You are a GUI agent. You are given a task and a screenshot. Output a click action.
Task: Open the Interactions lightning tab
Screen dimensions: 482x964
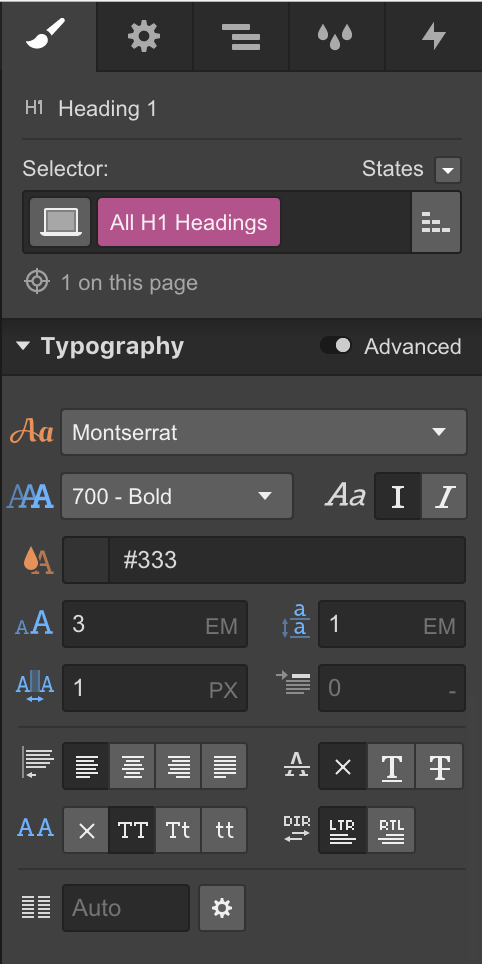tap(433, 36)
